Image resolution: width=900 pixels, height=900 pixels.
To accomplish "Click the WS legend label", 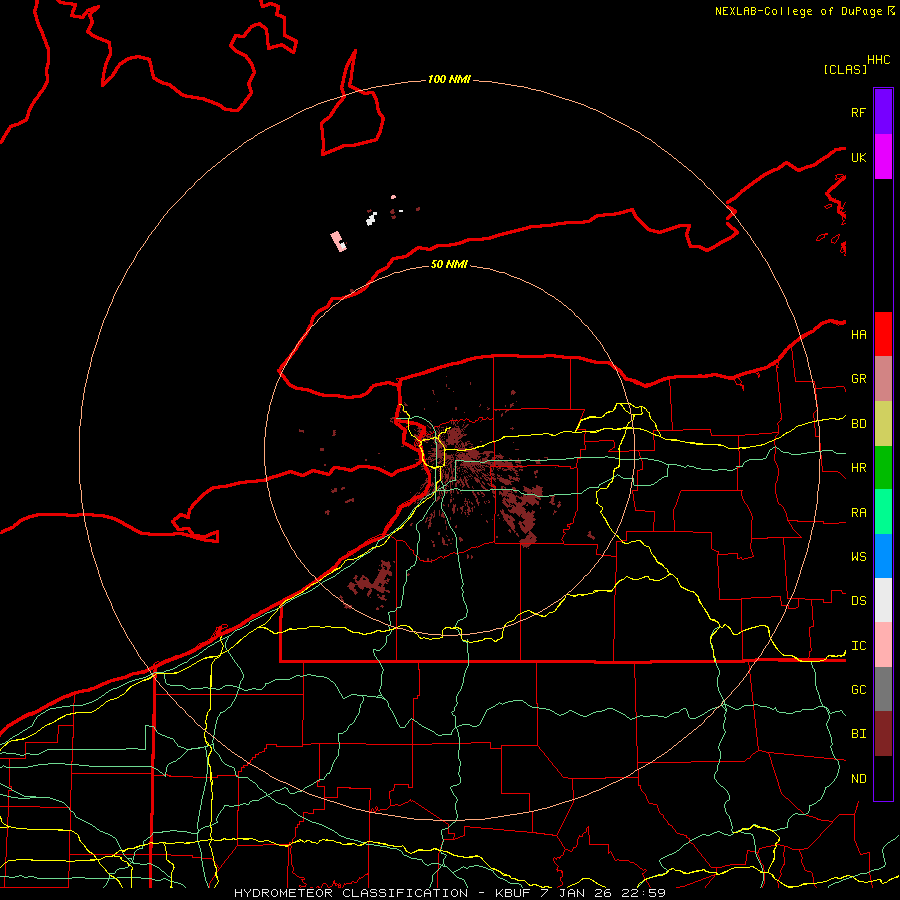I will point(858,556).
